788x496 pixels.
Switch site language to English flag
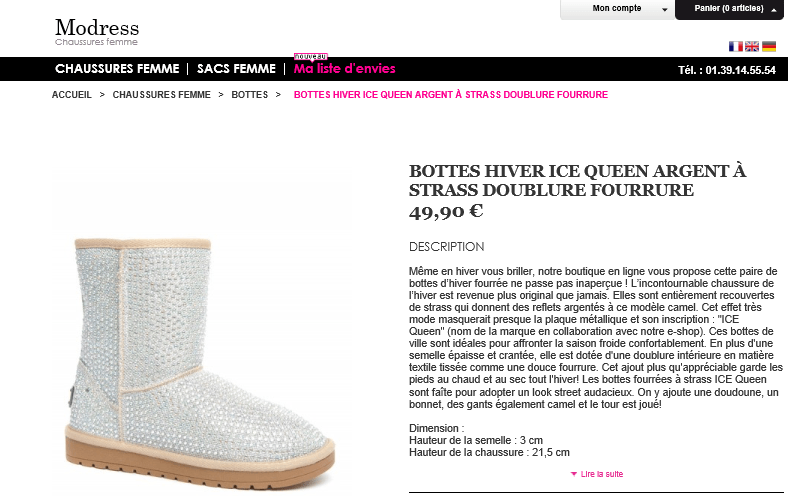tap(752, 46)
